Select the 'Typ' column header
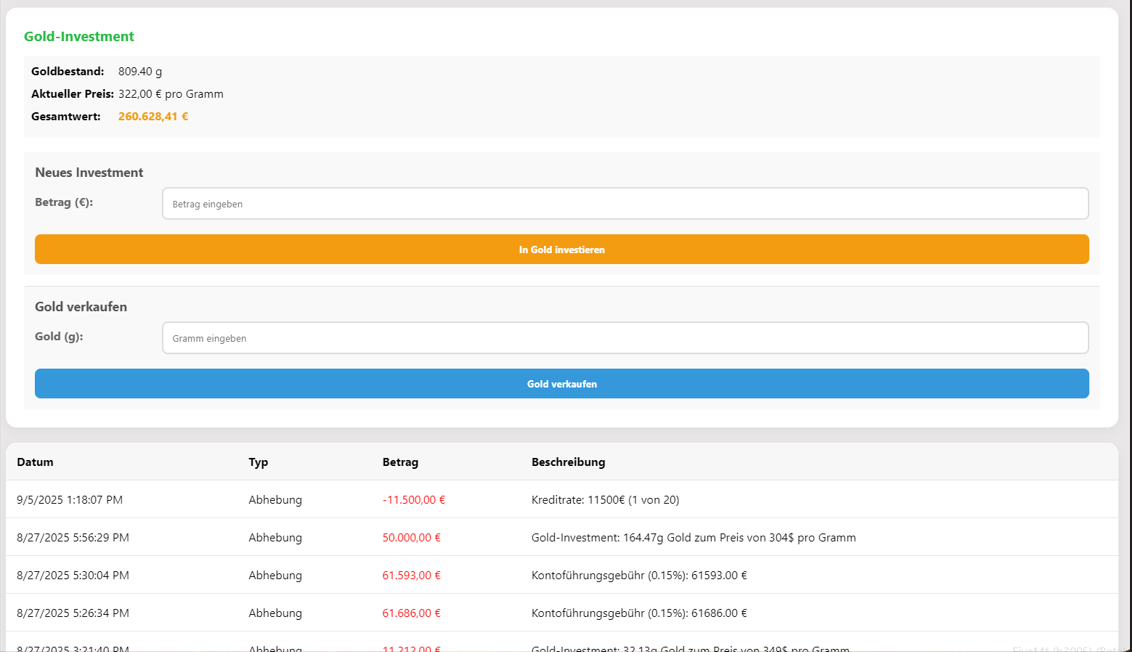Screen dimensions: 1132x652 258,462
